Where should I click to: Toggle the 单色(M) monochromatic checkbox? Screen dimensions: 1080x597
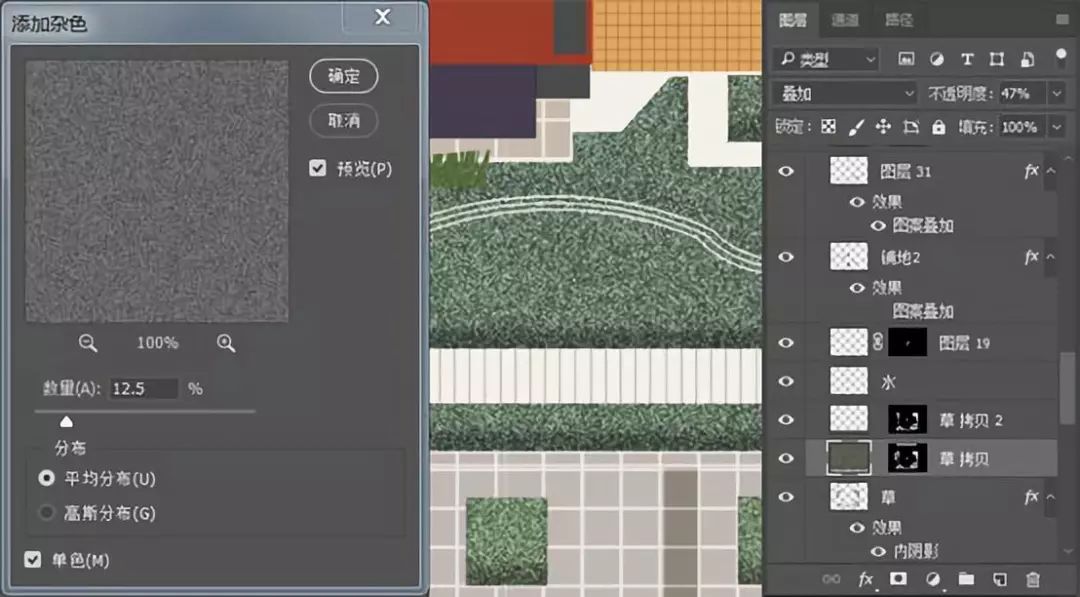tap(34, 560)
